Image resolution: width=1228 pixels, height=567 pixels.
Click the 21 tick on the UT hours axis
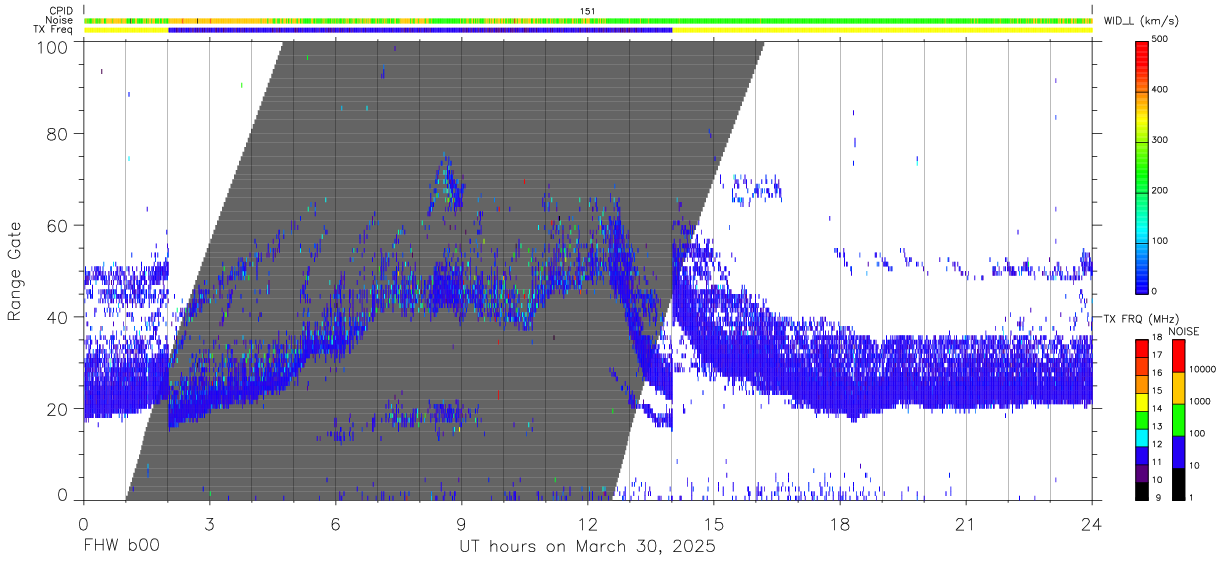pyautogui.click(x=966, y=524)
